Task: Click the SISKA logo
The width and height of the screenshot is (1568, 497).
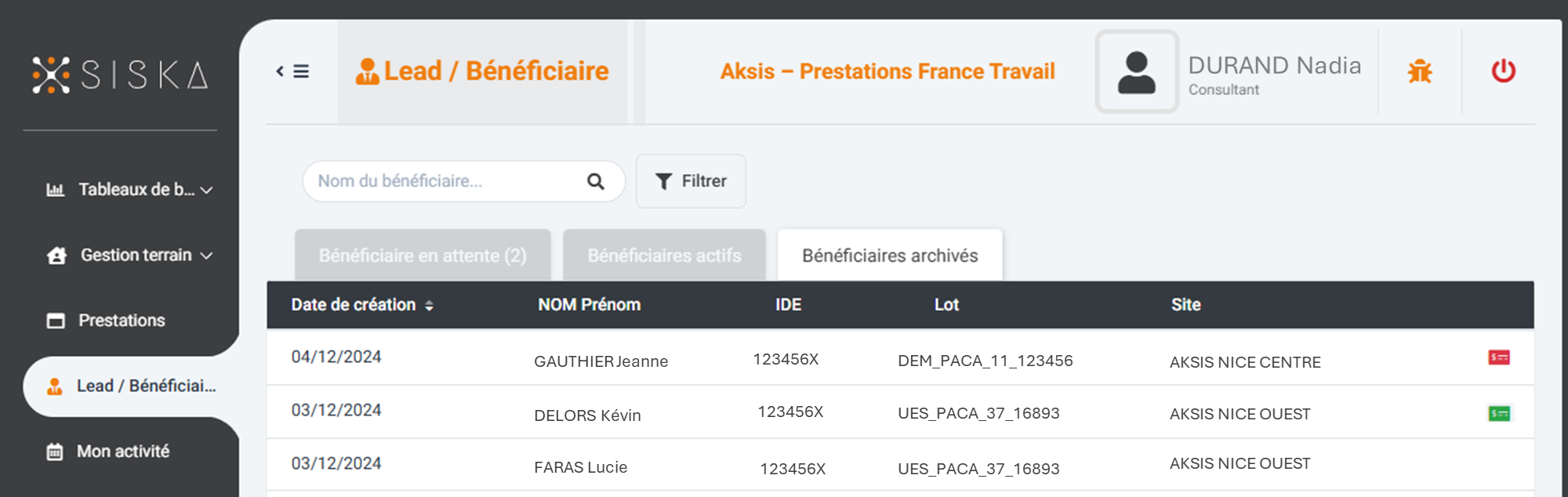Action: coord(120,75)
